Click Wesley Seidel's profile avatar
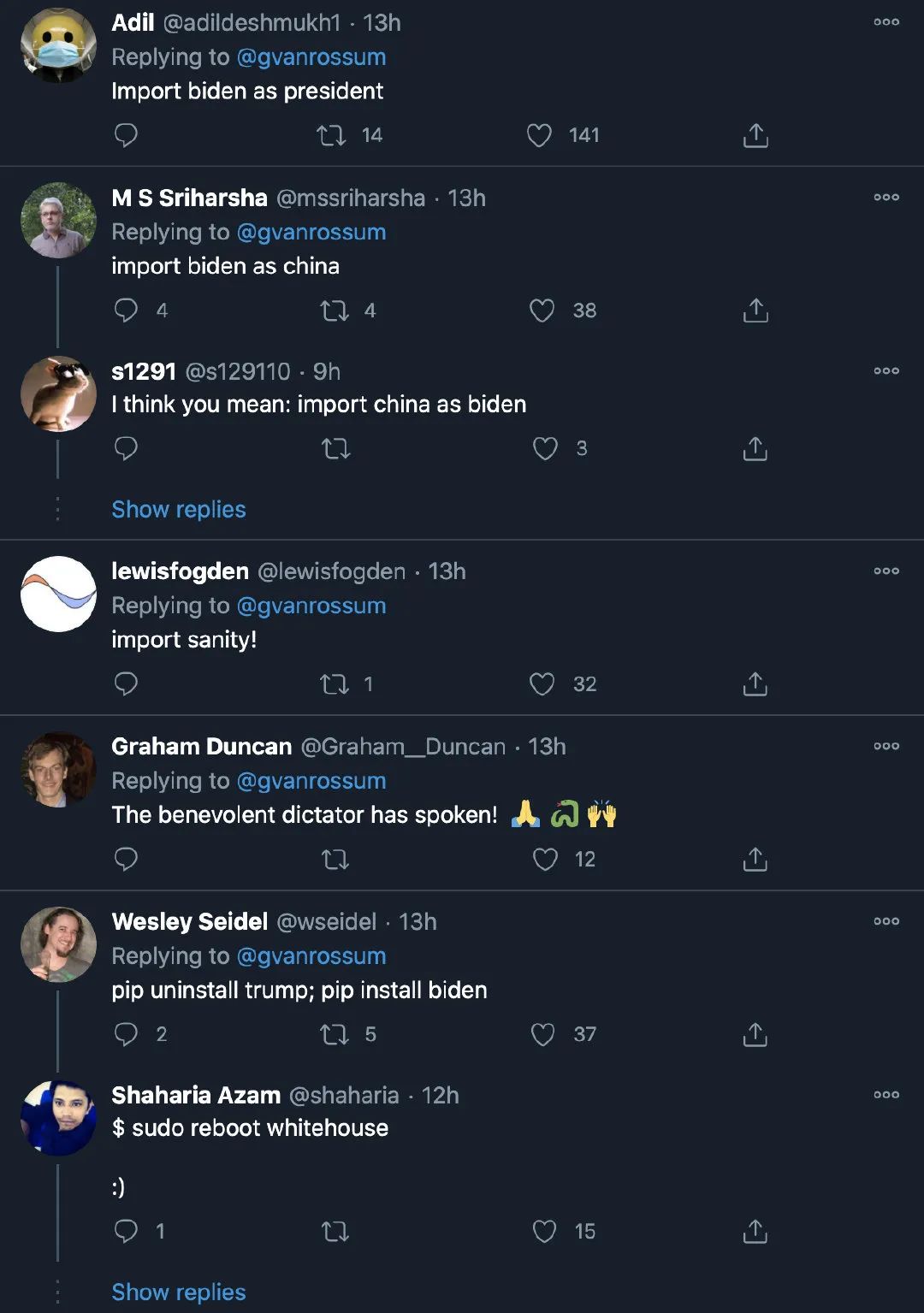Image resolution: width=924 pixels, height=1313 pixels. [x=58, y=944]
